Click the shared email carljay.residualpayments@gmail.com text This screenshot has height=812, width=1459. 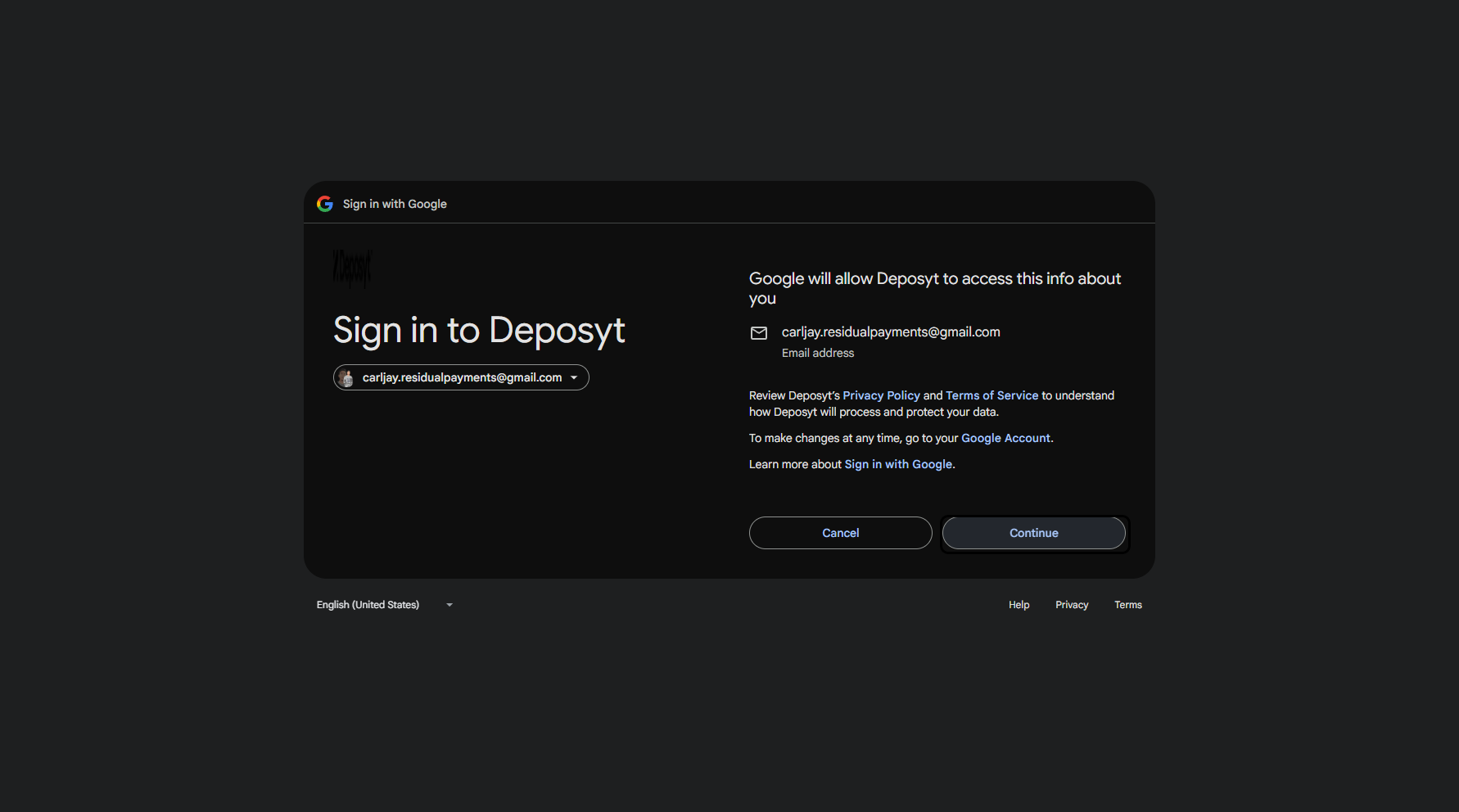pyautogui.click(x=891, y=332)
